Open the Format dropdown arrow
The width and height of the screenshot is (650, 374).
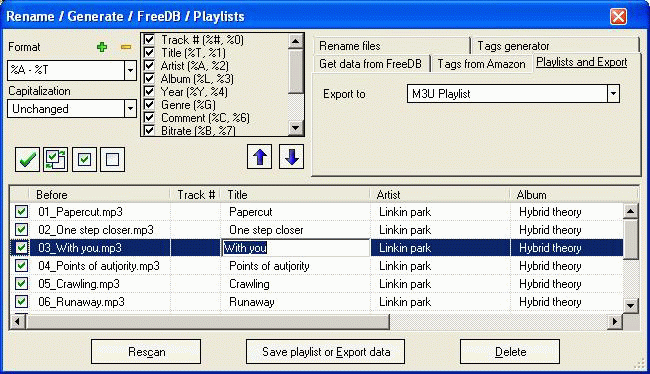point(130,70)
